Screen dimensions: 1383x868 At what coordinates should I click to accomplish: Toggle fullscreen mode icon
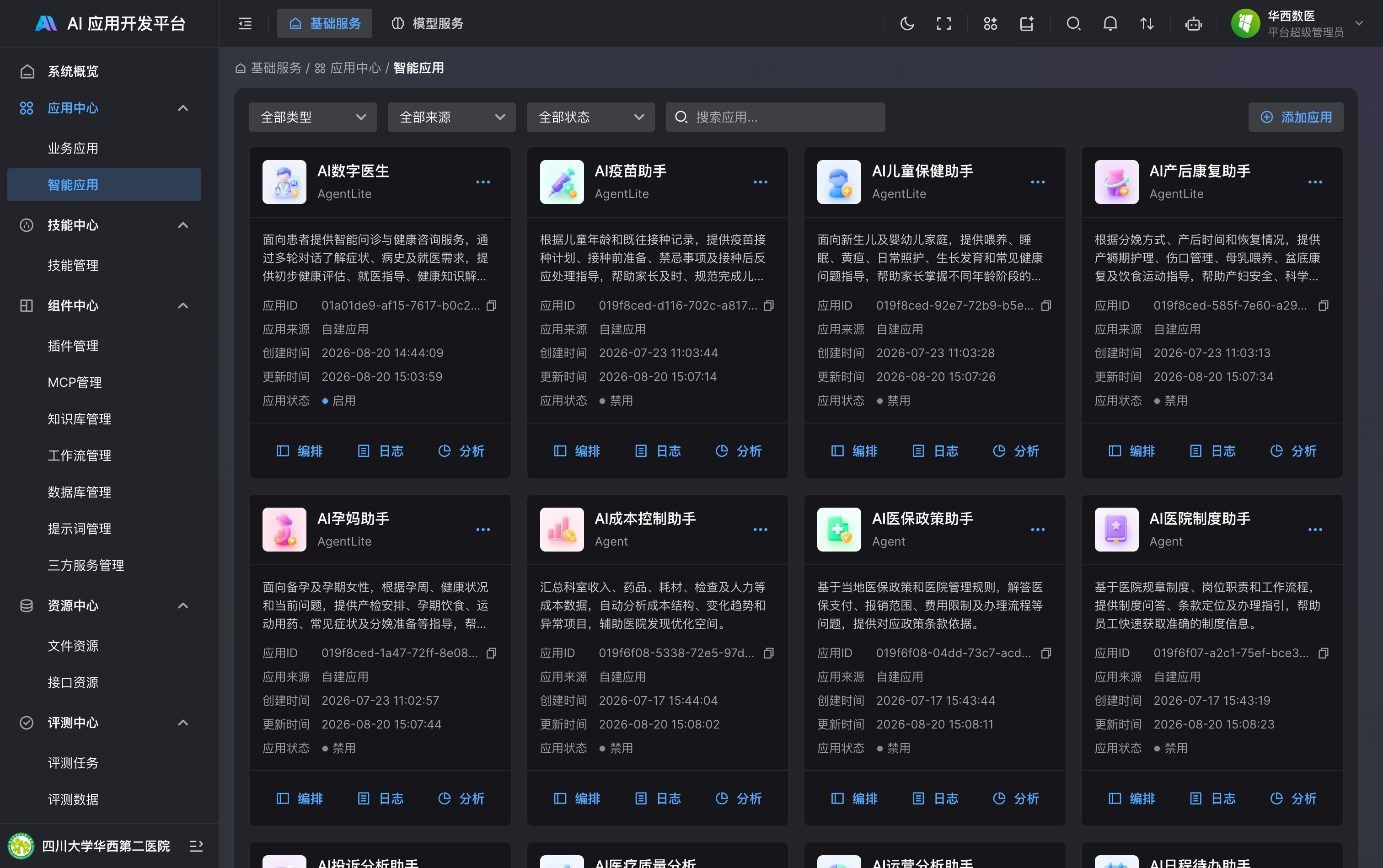tap(944, 23)
